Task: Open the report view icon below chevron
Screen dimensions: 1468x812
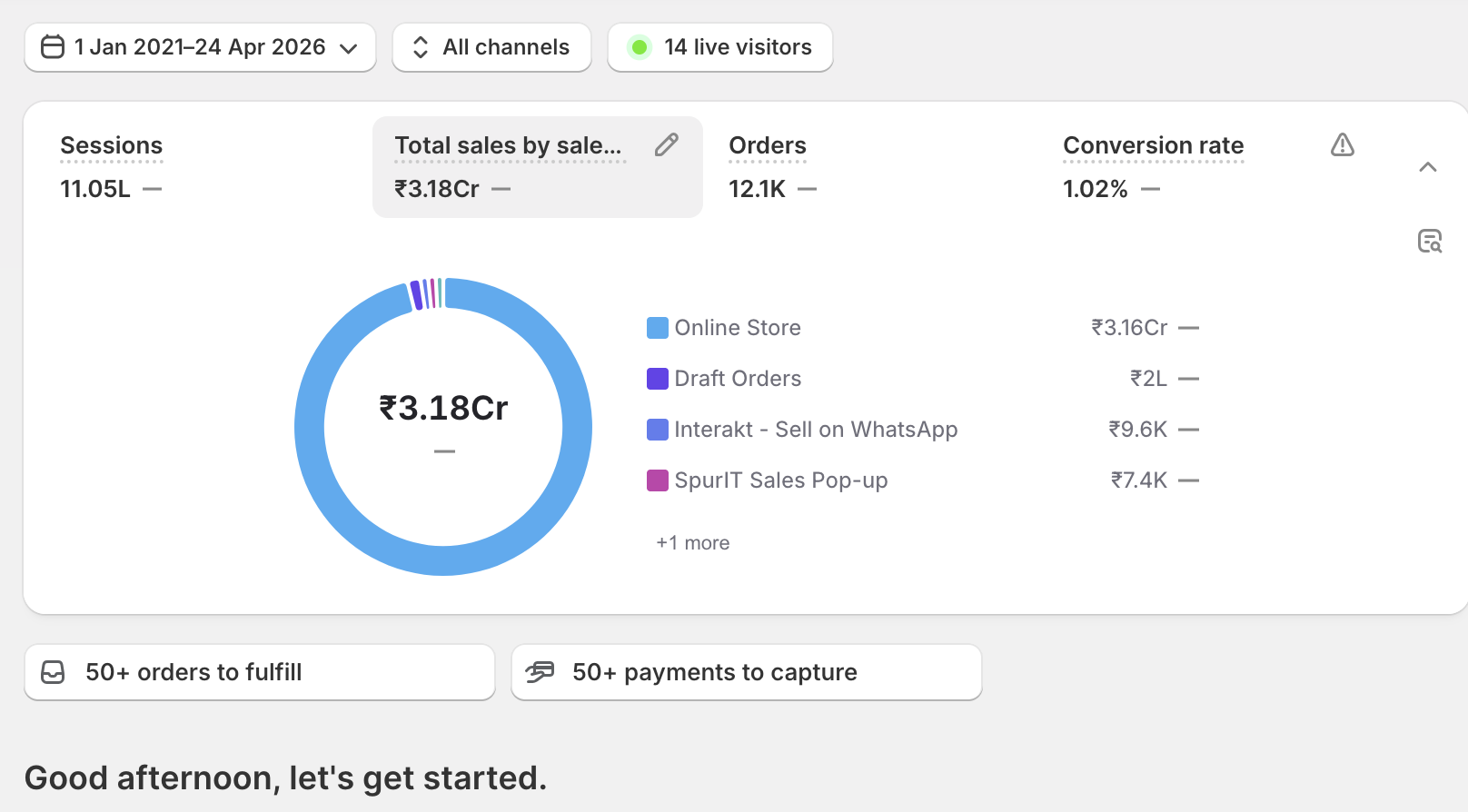Action: [1430, 242]
